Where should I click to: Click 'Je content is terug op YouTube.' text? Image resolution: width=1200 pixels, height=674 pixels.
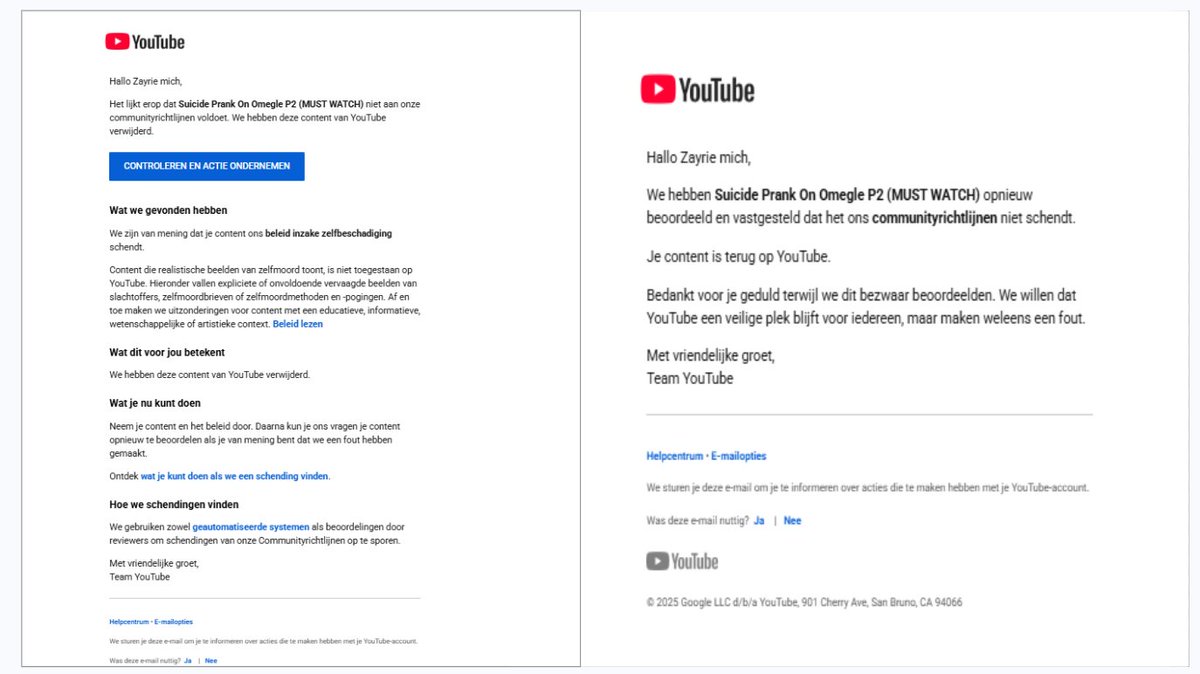(x=739, y=257)
